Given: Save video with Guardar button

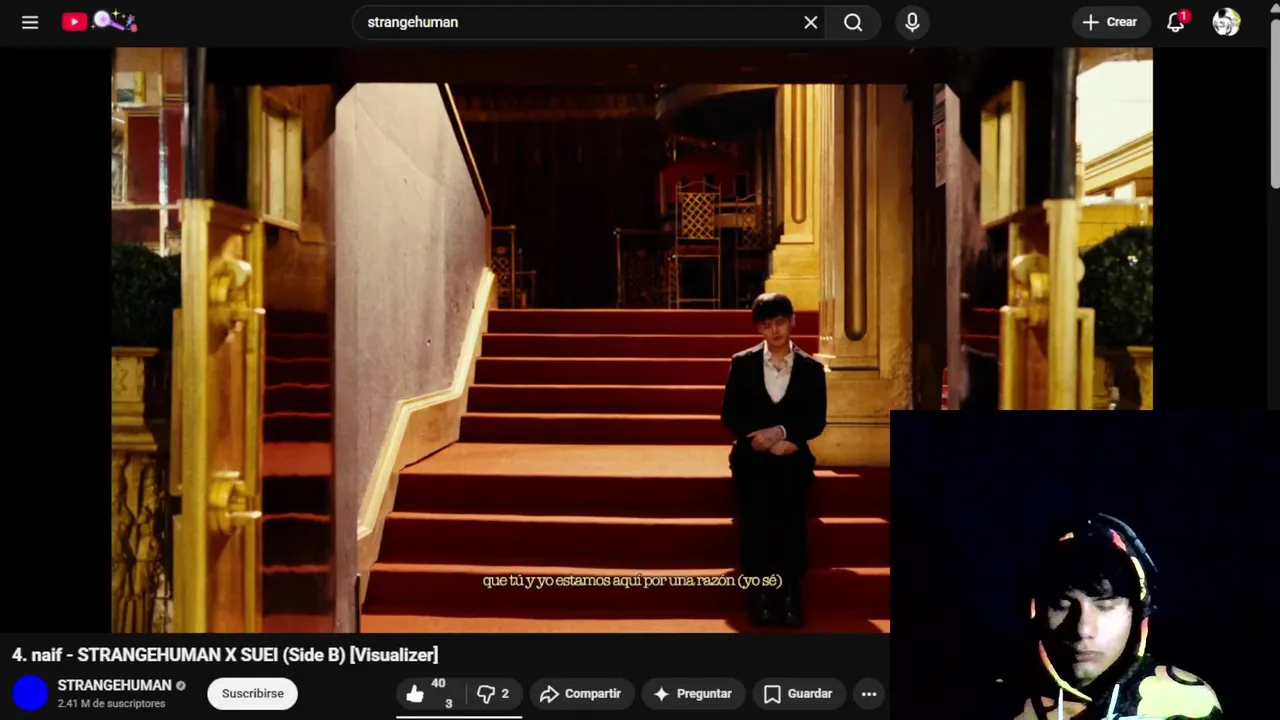Looking at the screenshot, I should tap(798, 693).
